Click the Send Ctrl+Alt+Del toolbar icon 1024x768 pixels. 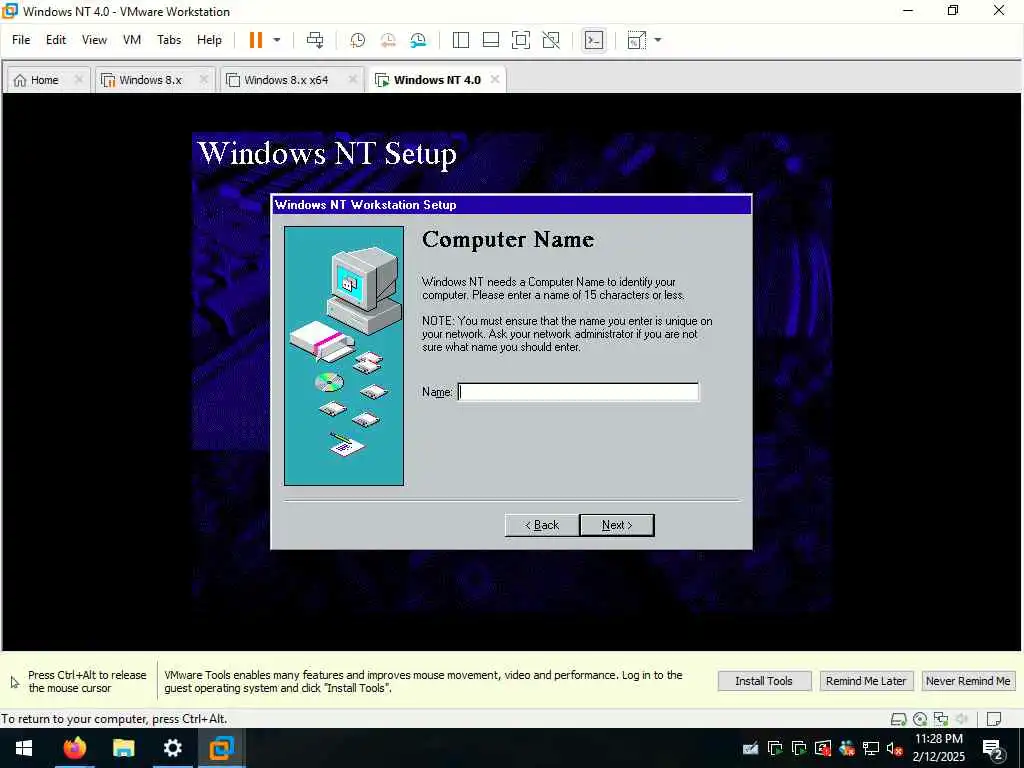point(315,40)
